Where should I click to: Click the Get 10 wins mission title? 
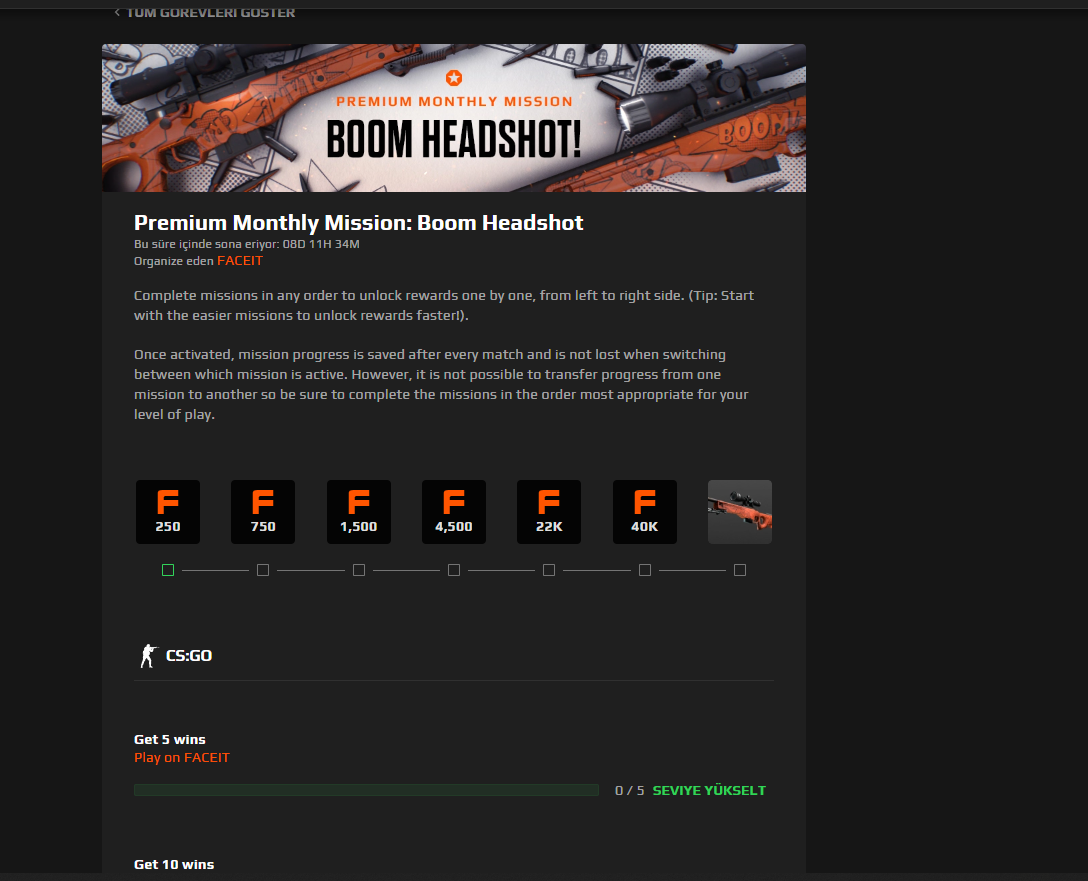coord(174,864)
